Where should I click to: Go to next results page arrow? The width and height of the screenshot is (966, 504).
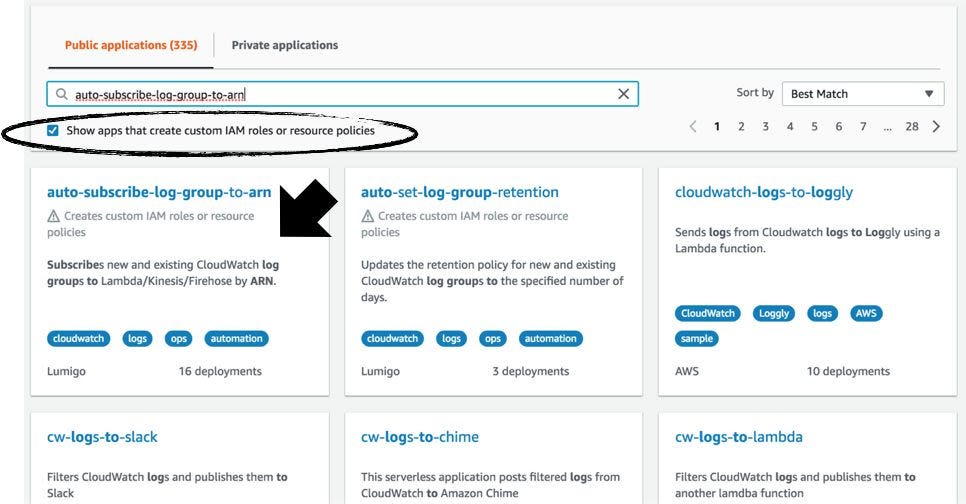pos(936,126)
